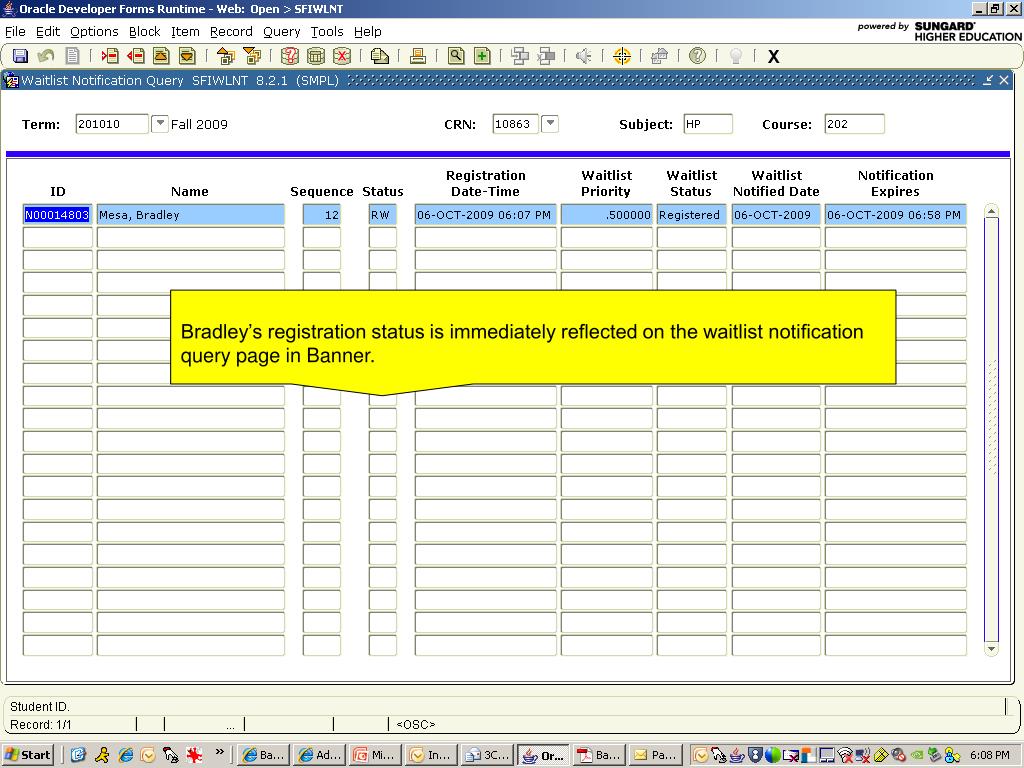This screenshot has width=1024, height=768.
Task: Click the Term field showing 201010
Action: (x=112, y=124)
